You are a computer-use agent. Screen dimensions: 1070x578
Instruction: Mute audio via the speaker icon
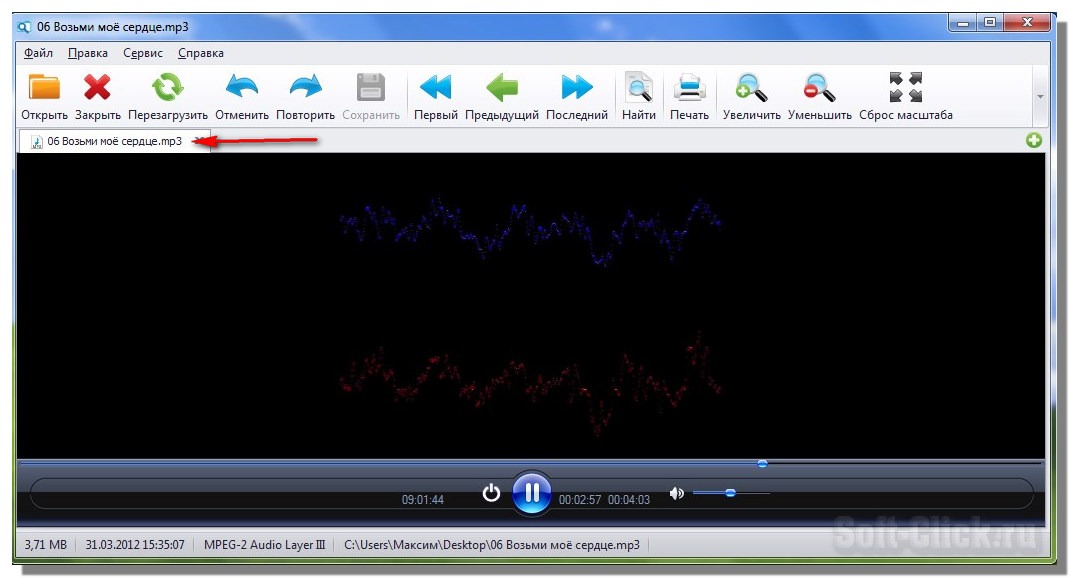point(677,493)
